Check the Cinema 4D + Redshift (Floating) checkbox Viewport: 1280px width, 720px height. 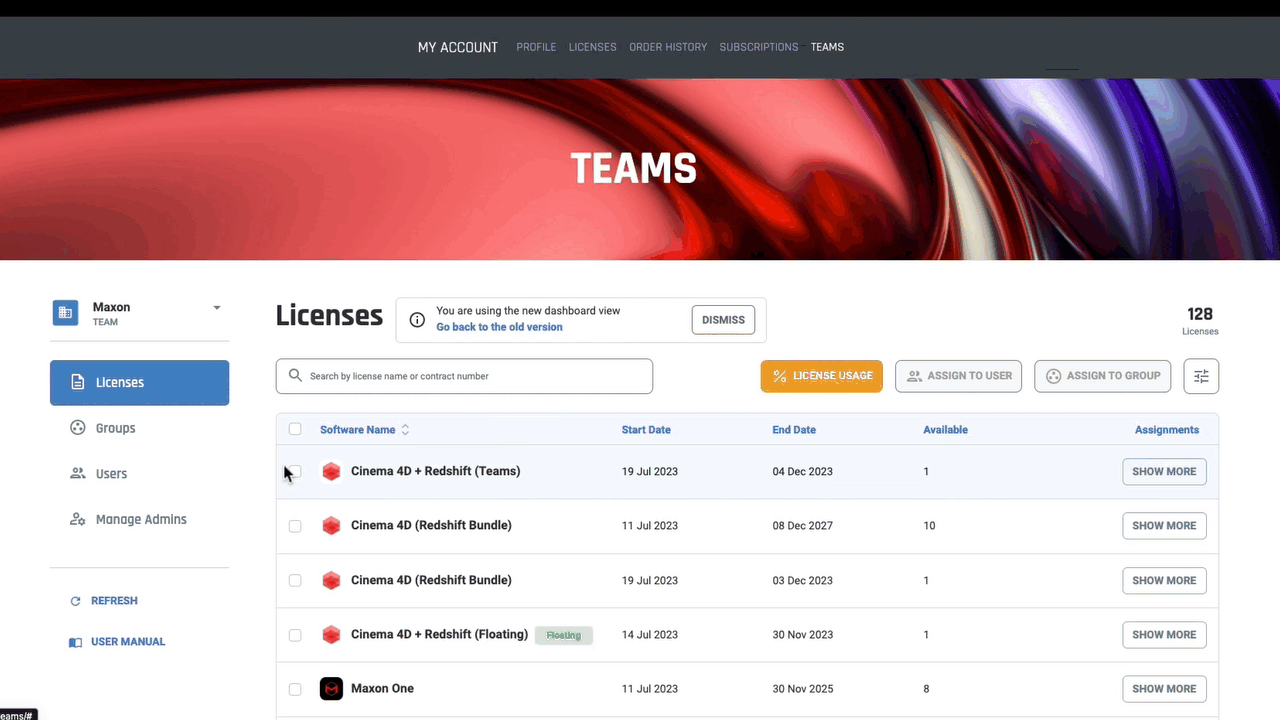pos(295,635)
